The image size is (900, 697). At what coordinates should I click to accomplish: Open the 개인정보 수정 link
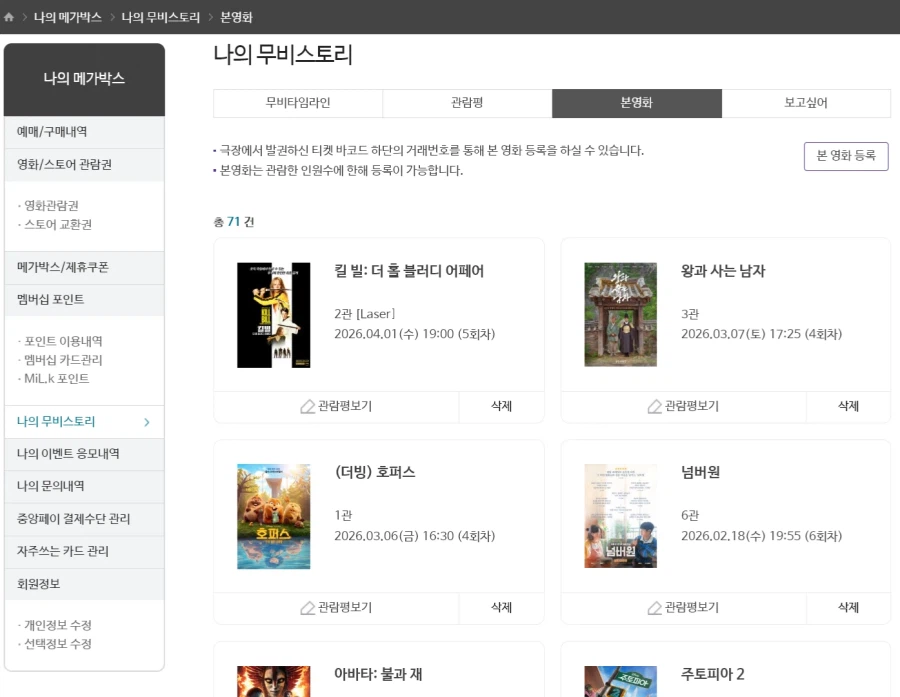click(56, 622)
